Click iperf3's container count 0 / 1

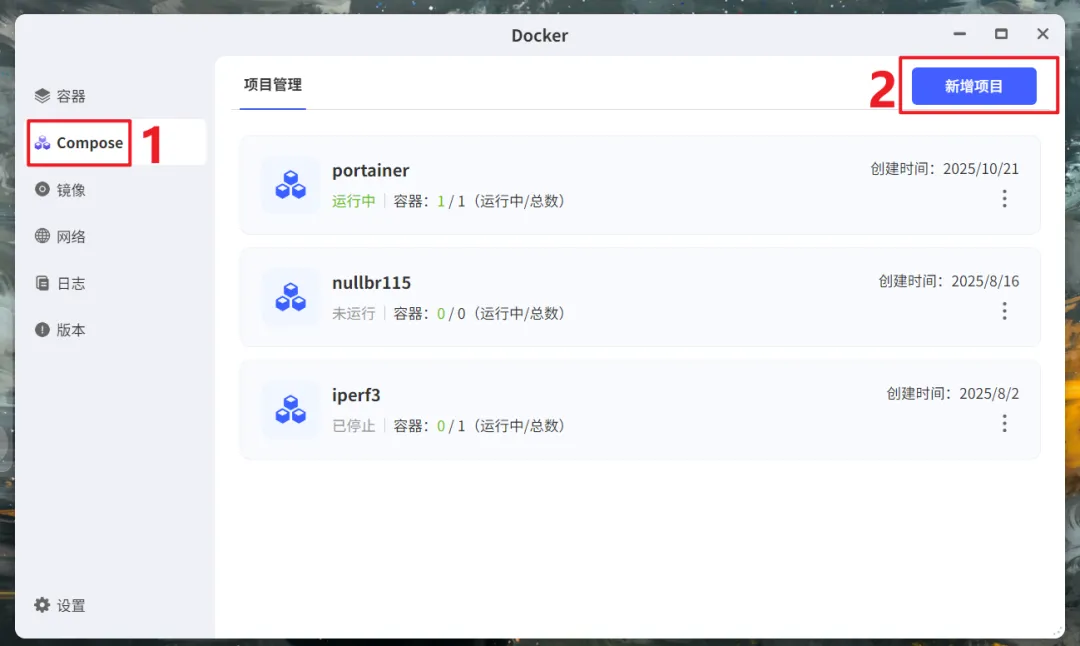451,426
